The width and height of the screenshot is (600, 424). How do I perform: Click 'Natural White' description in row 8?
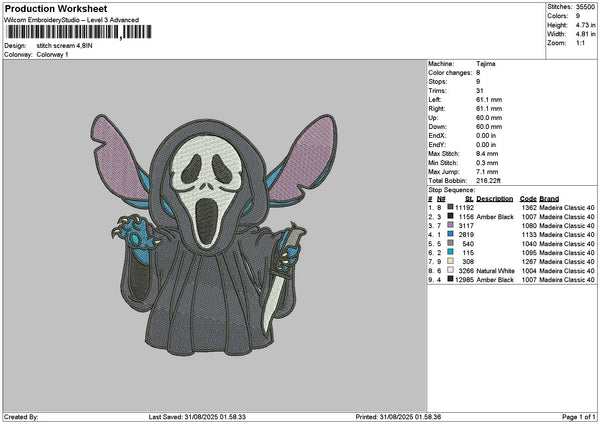tap(496, 271)
